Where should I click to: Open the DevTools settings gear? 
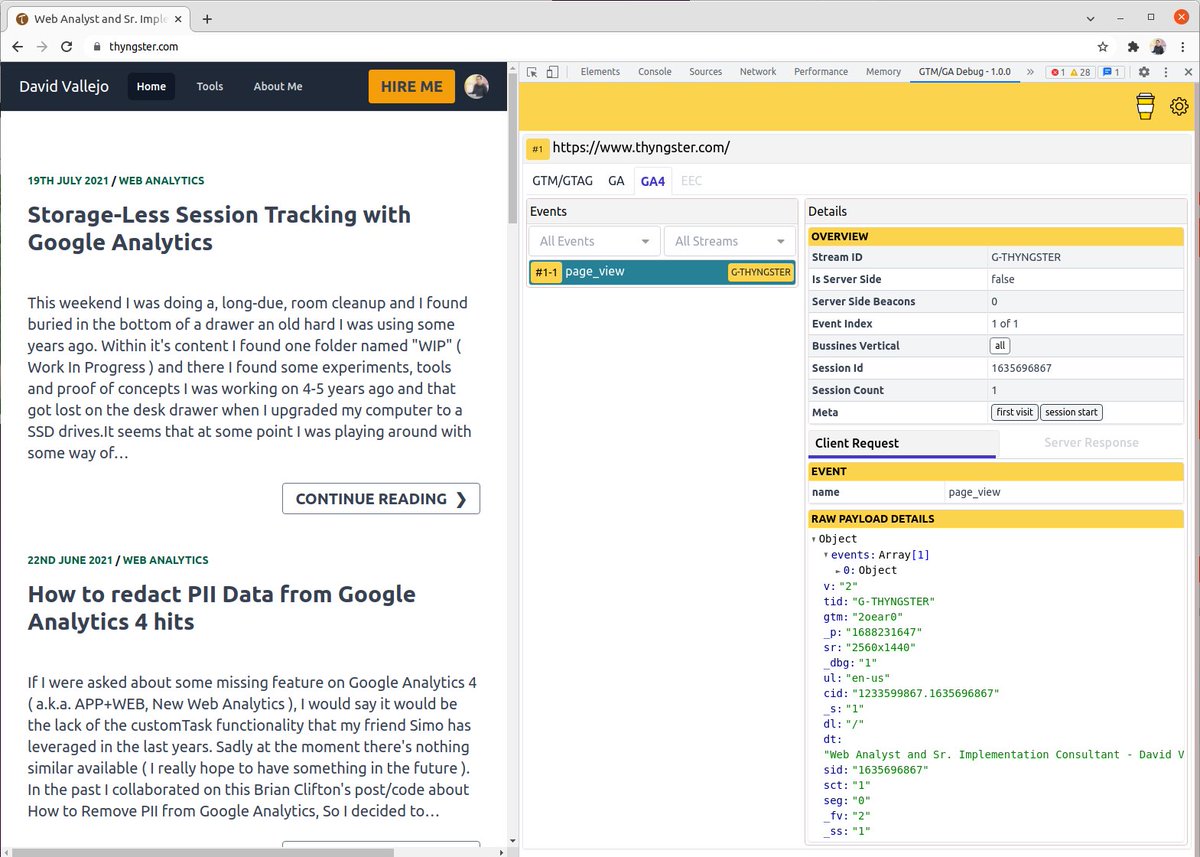[1144, 72]
